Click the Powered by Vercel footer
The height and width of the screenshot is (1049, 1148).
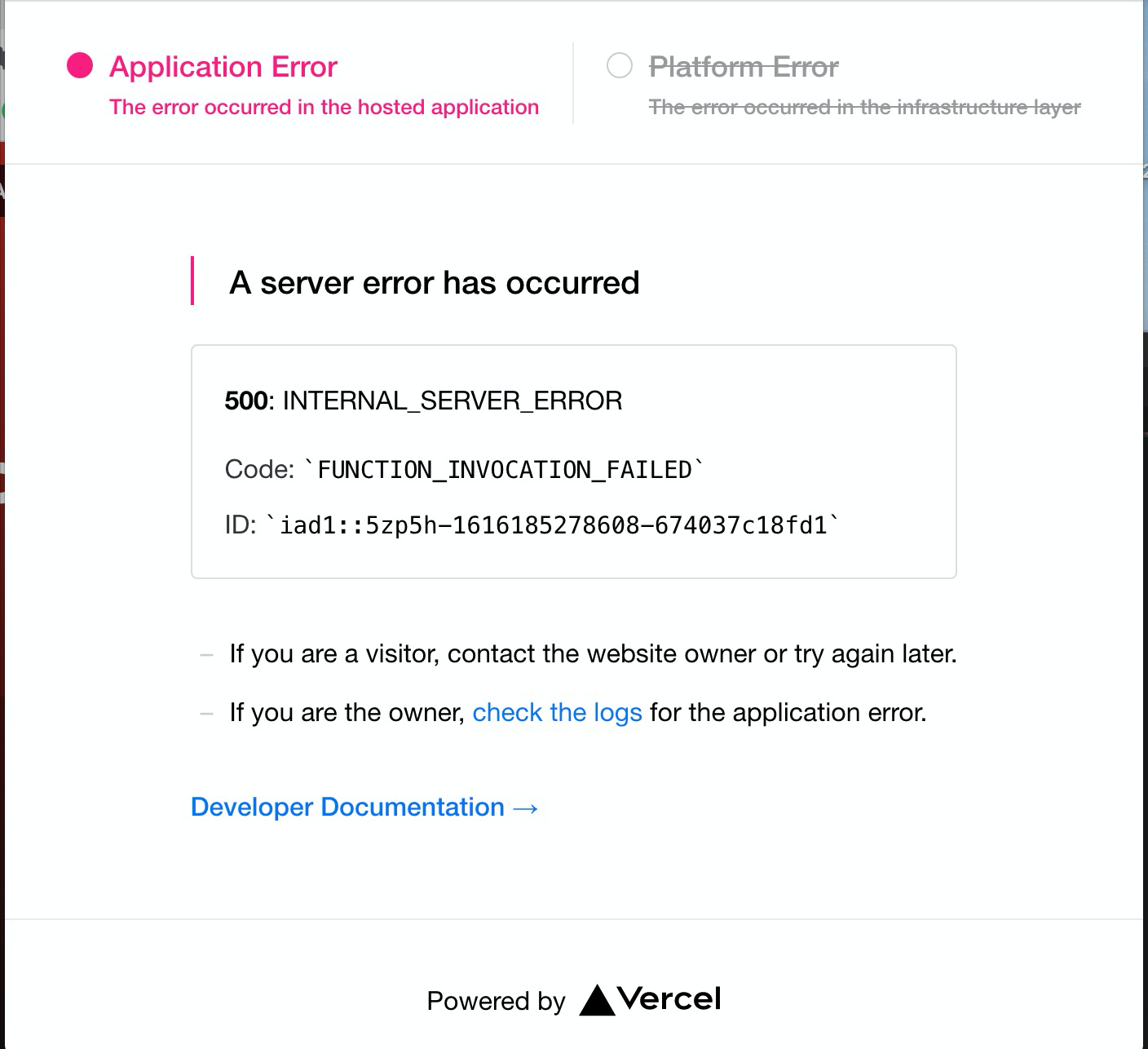[x=573, y=1000]
